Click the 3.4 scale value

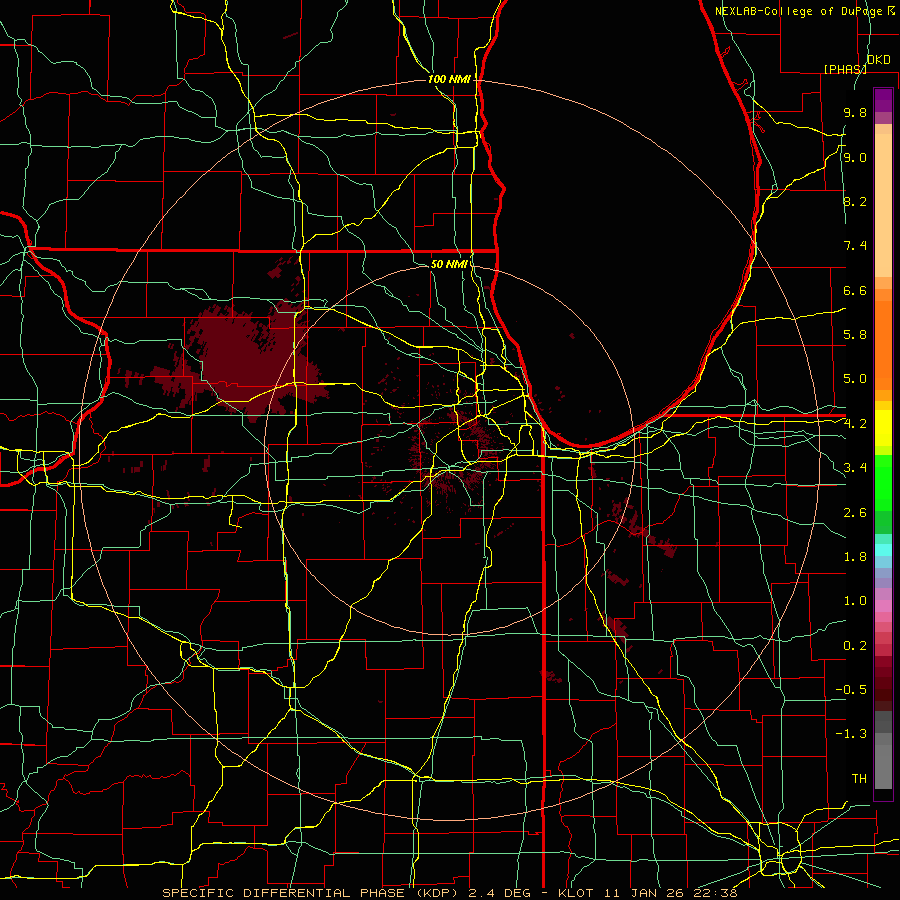pos(855,468)
